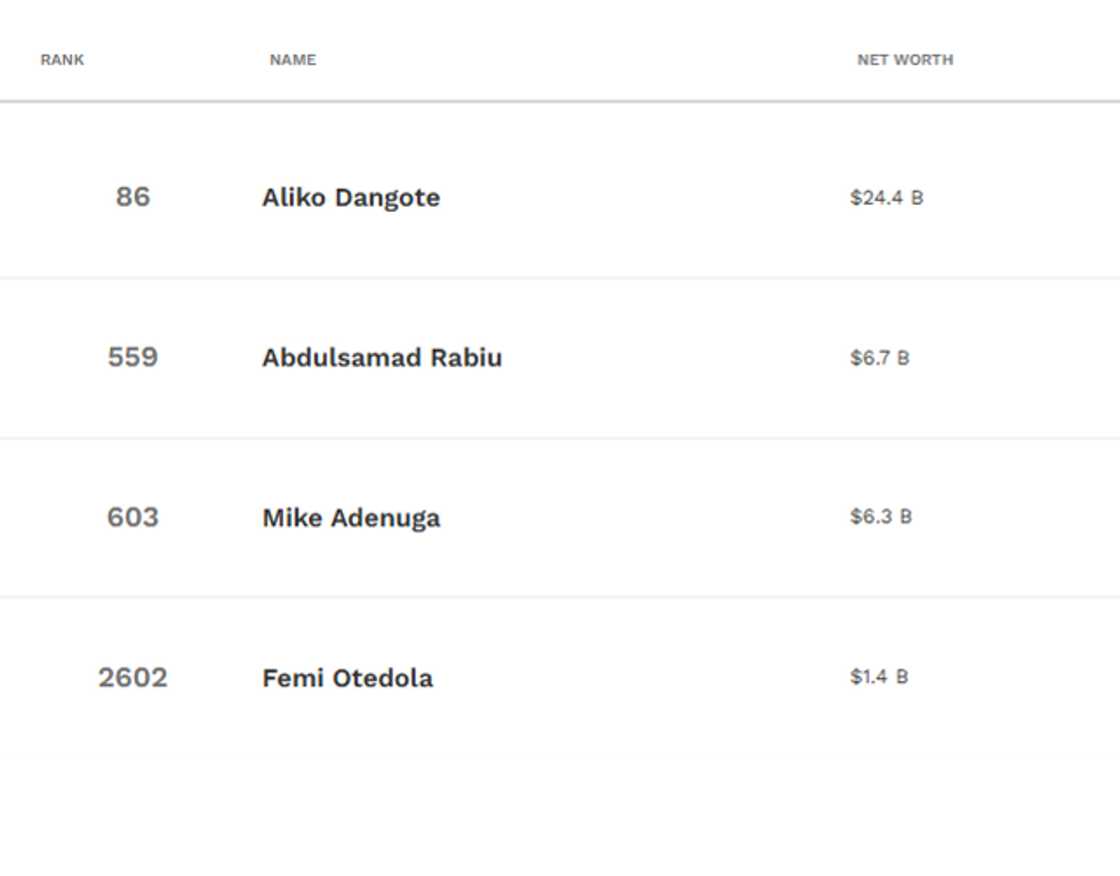Screen dimensions: 1120x876
Task: Open Abdulsamad Rabiu's name link
Action: coord(382,358)
